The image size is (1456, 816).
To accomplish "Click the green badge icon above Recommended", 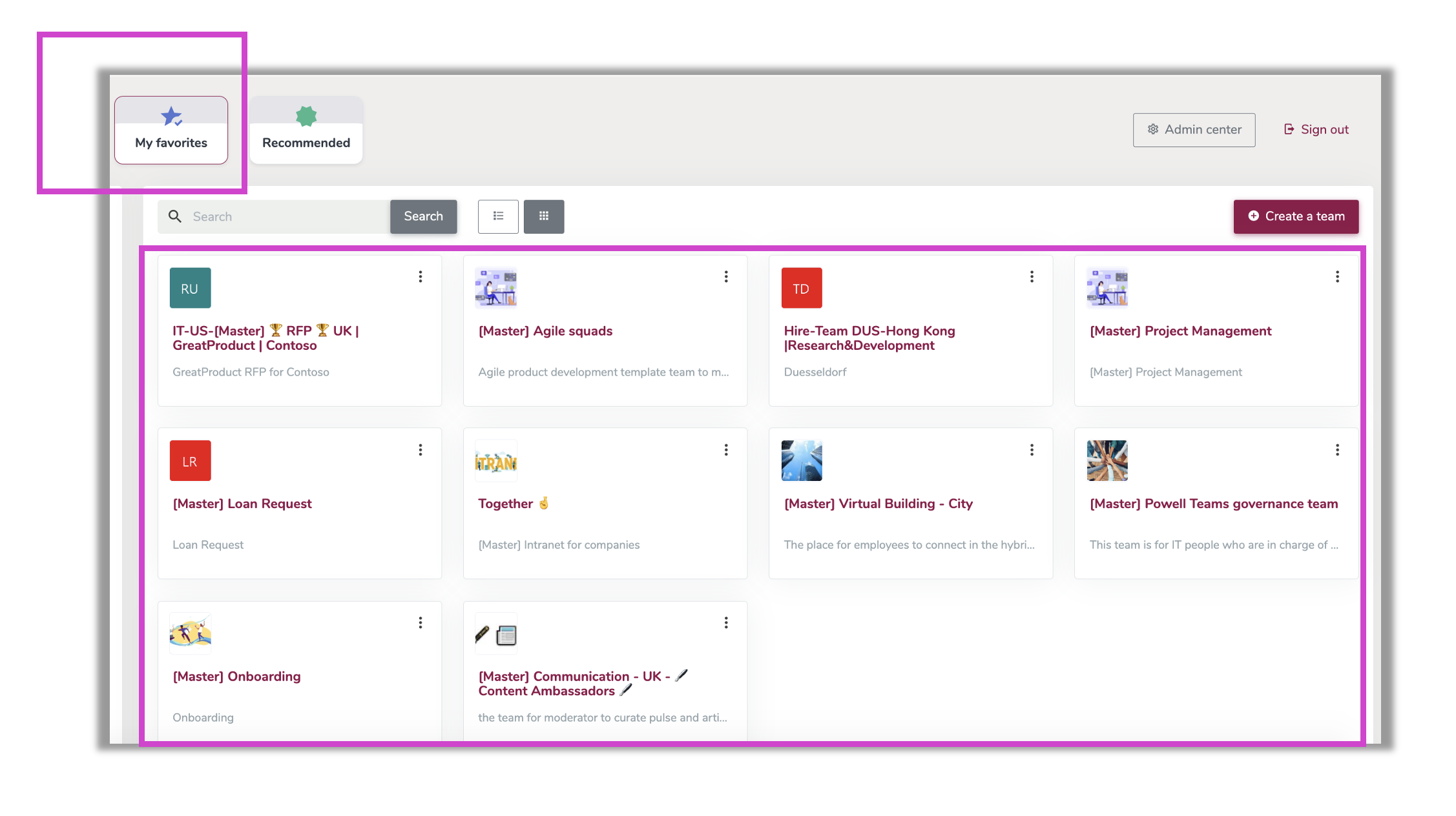I will (306, 116).
